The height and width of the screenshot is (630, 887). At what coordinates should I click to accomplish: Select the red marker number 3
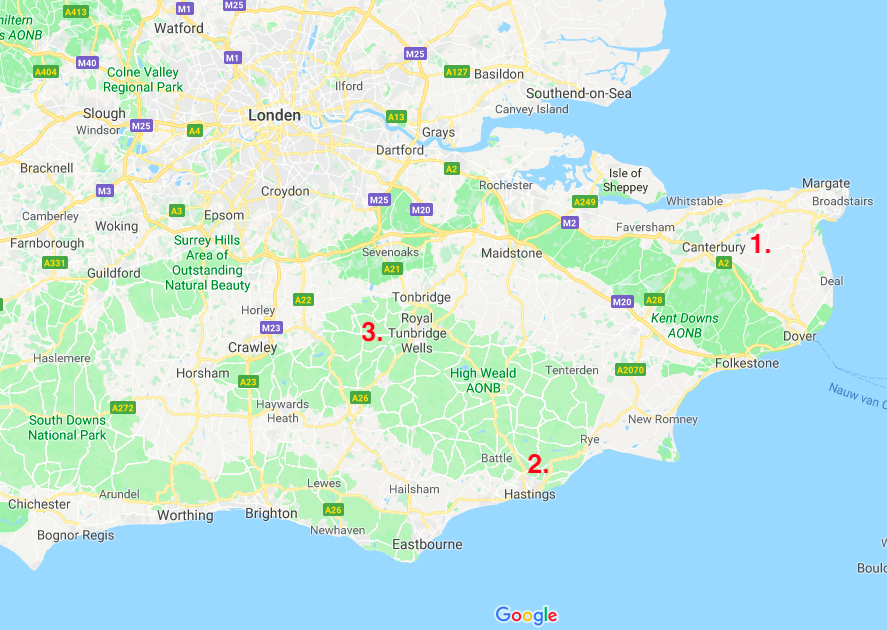tap(372, 332)
